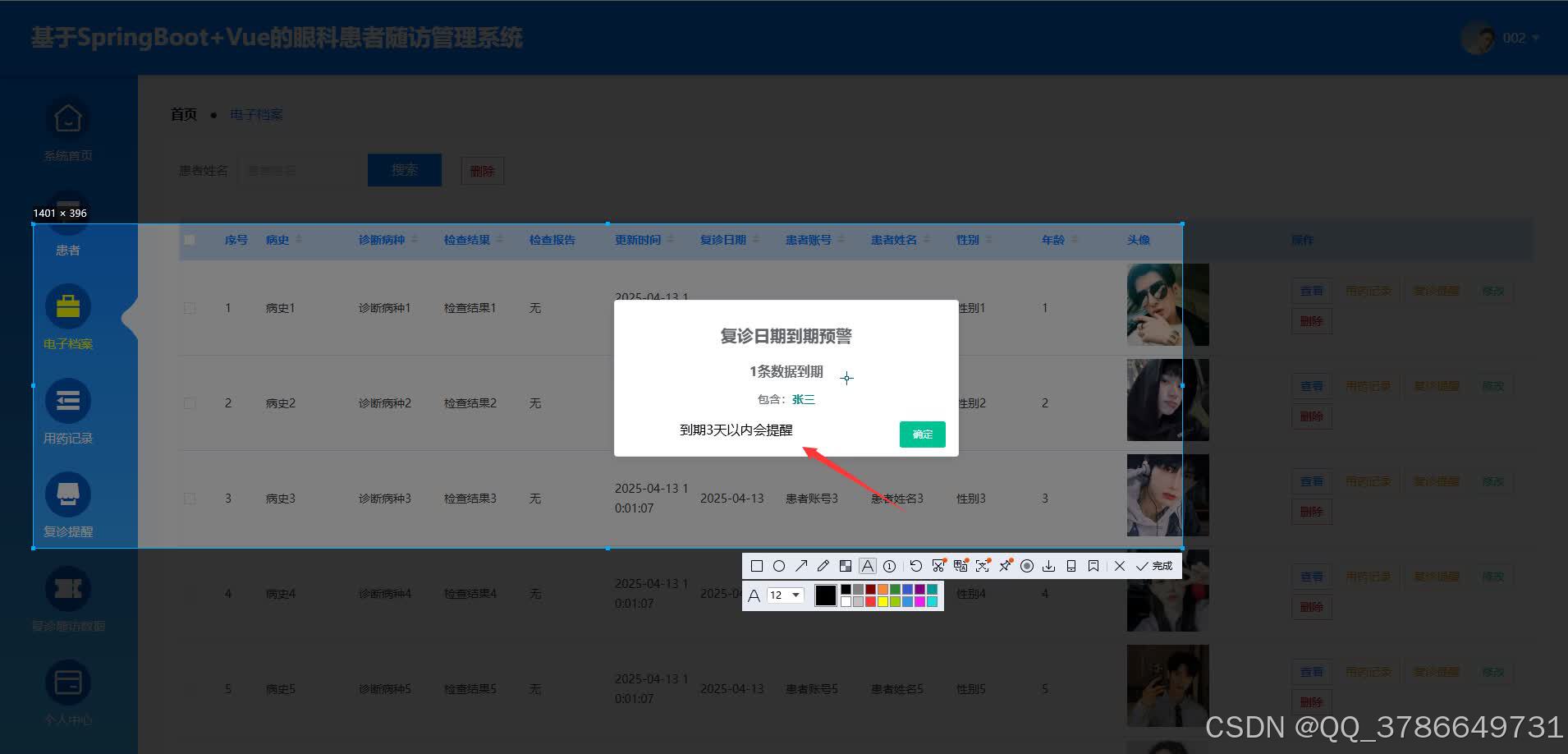Check the checkbox for row 病史3

[190, 498]
